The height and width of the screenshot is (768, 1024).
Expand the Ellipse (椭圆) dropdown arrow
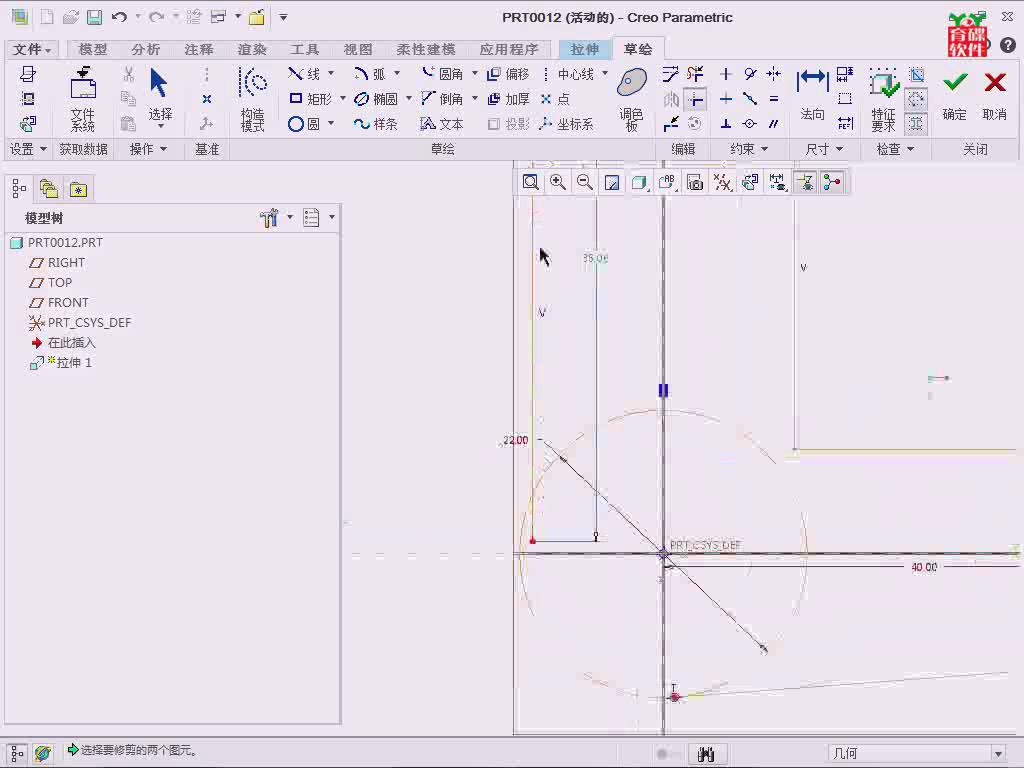pos(409,98)
